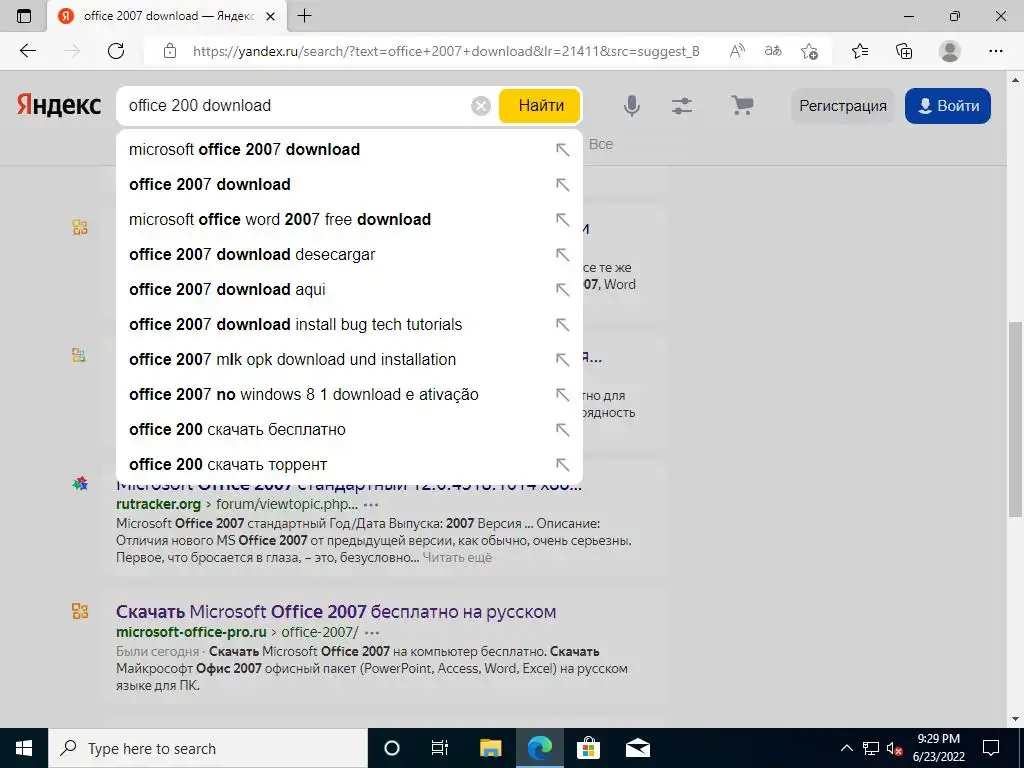
Task: Open the browser profile avatar
Action: pyautogui.click(x=950, y=51)
